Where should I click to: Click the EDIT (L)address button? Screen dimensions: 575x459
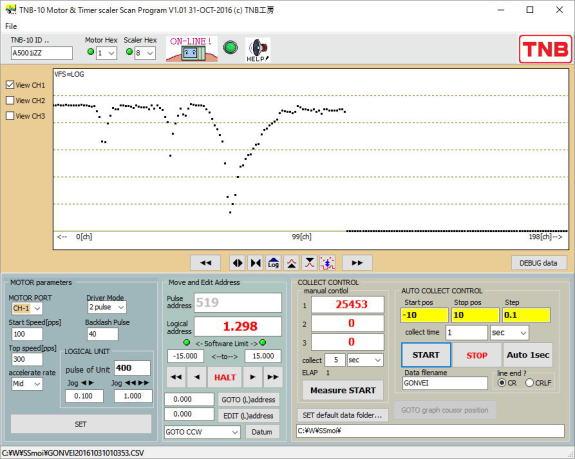click(248, 416)
